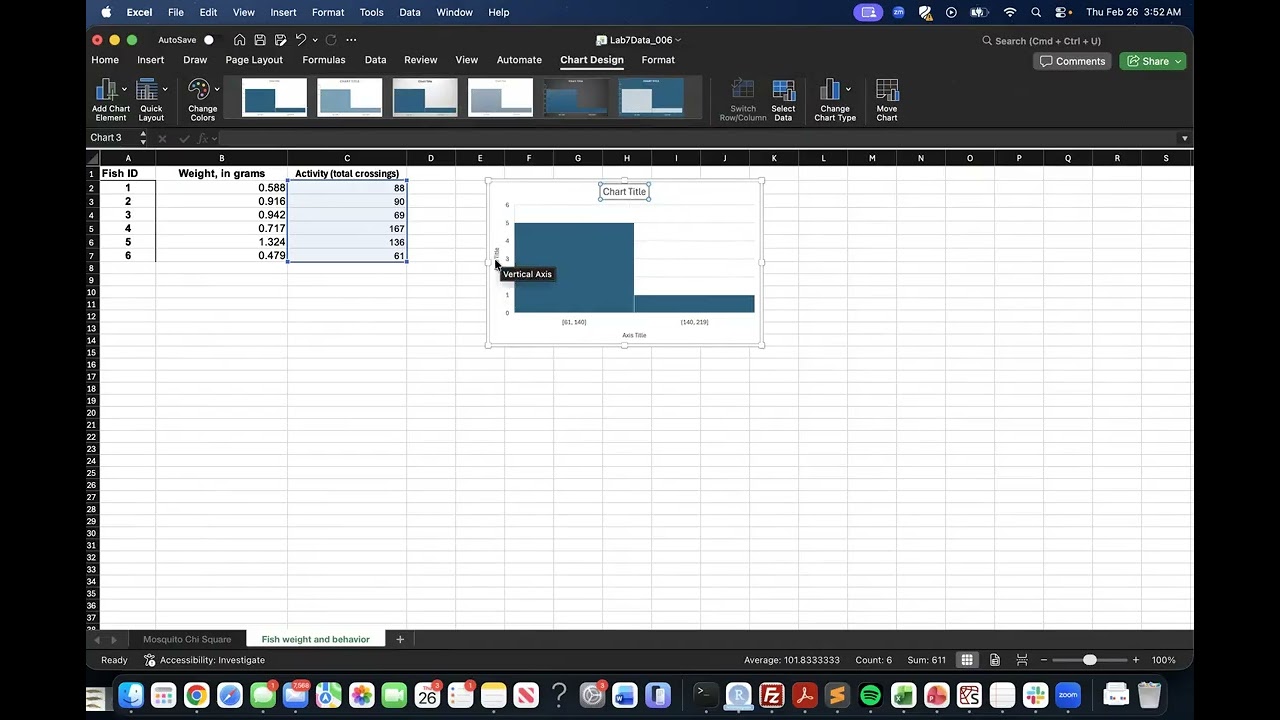1280x720 pixels.
Task: Click the Undo arrow icon
Action: coord(300,40)
